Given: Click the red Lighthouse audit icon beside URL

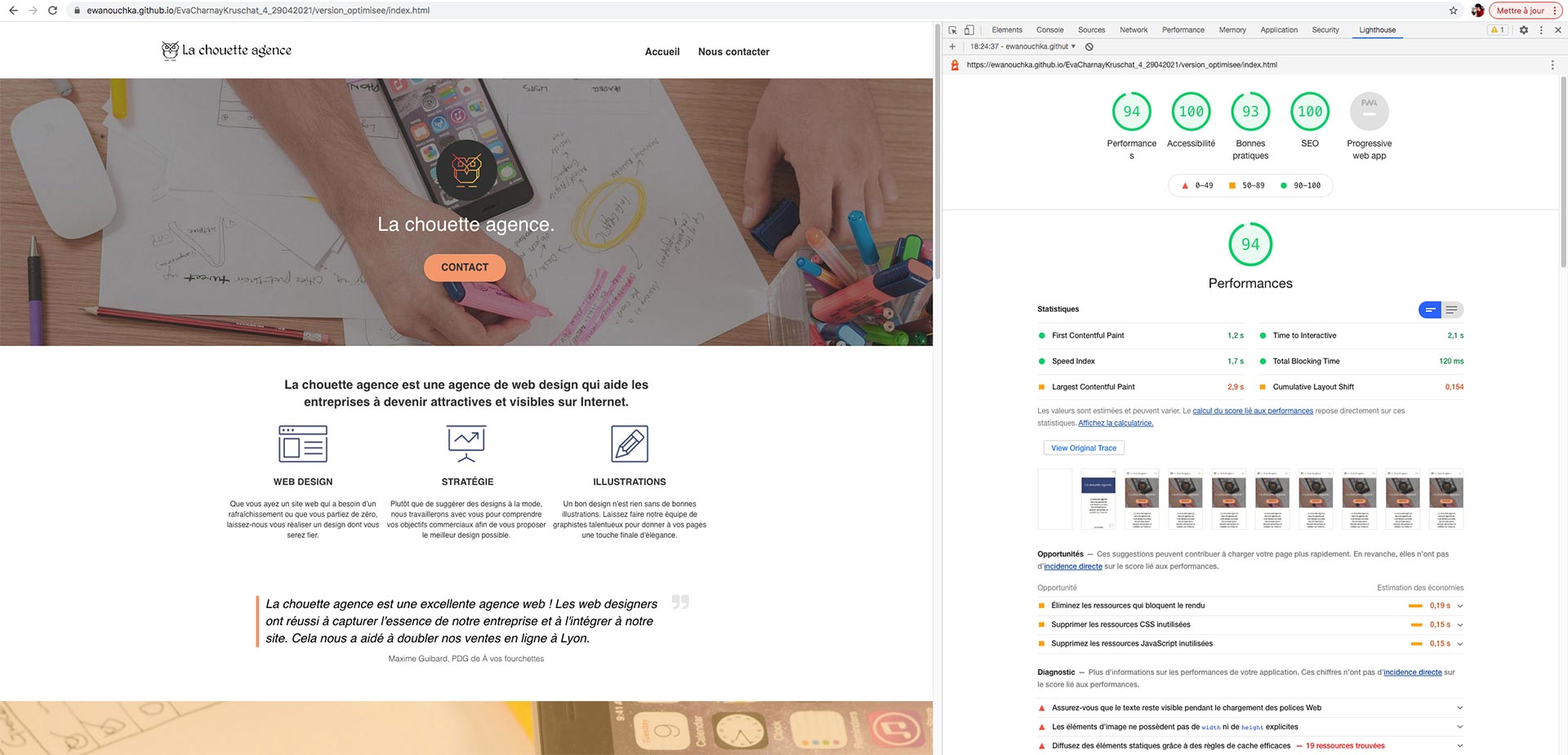Looking at the screenshot, I should [954, 64].
